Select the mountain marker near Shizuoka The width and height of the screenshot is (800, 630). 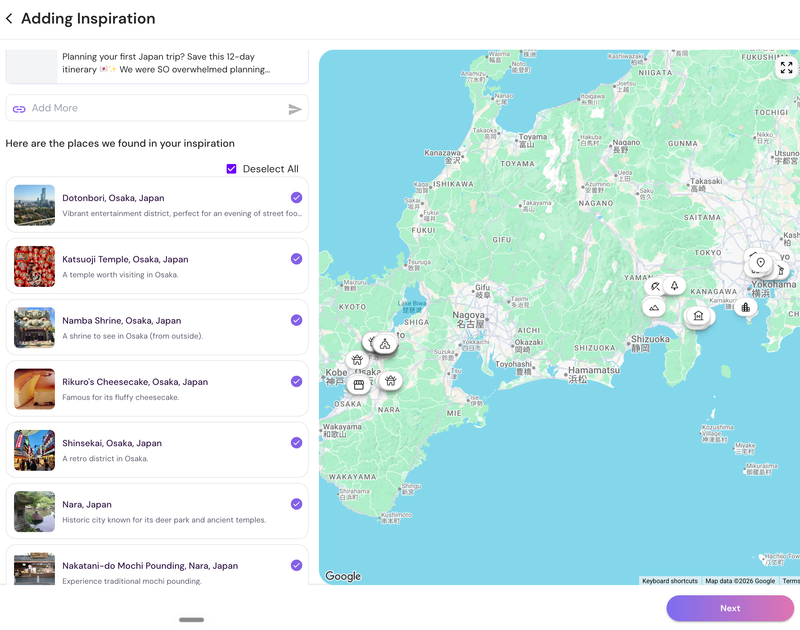[x=654, y=308]
